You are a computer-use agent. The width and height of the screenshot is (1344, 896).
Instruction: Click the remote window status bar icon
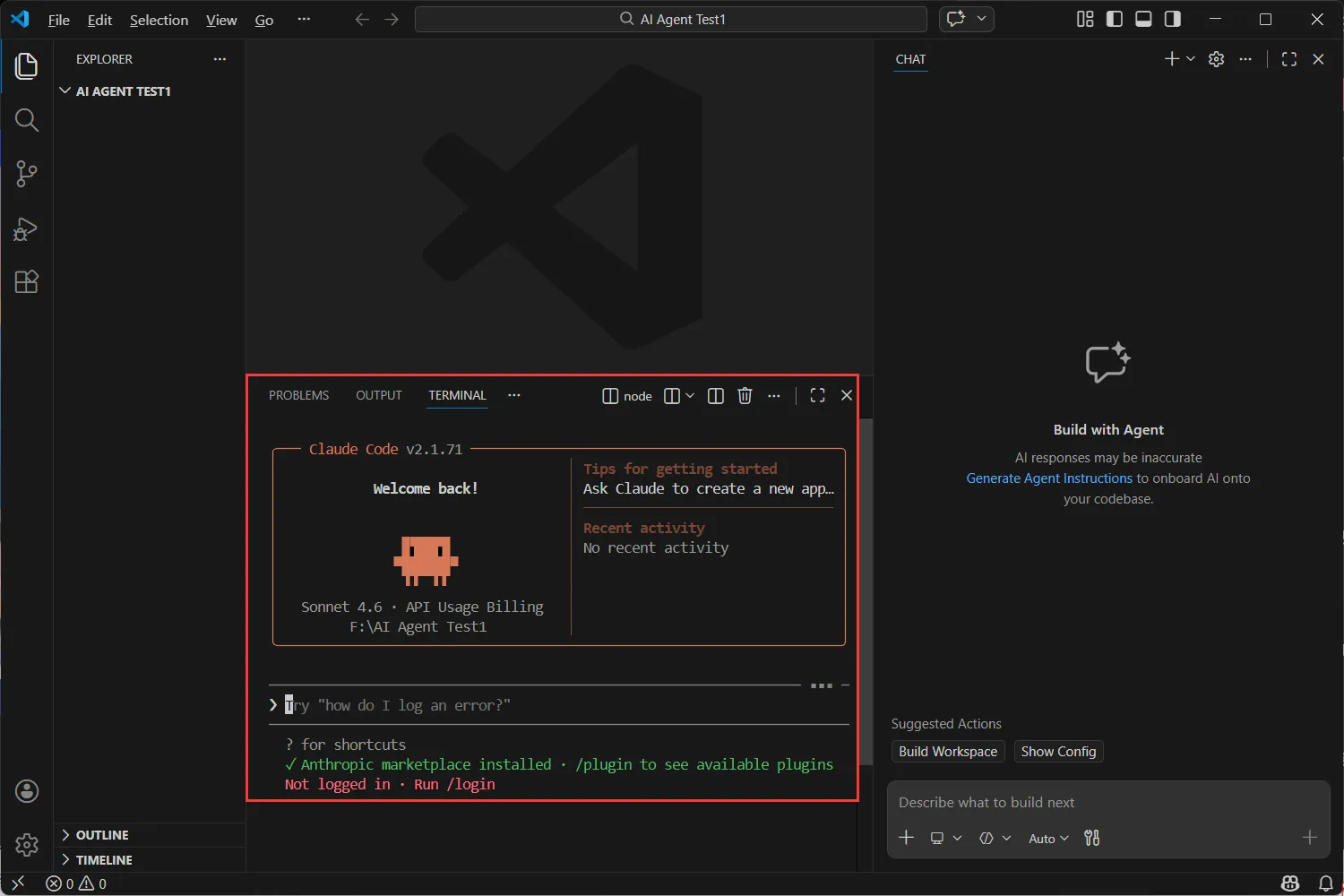(x=17, y=883)
